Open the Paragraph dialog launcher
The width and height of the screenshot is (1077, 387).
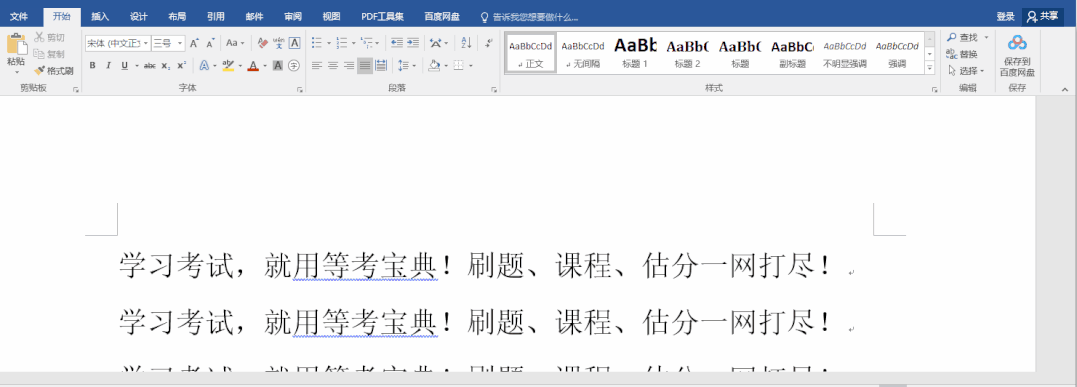pos(494,89)
